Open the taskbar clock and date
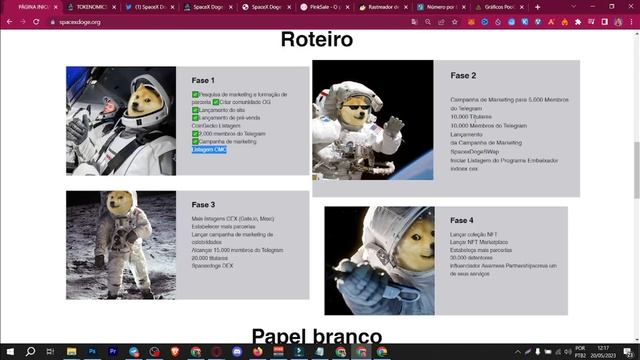The width and height of the screenshot is (640, 360). click(603, 351)
